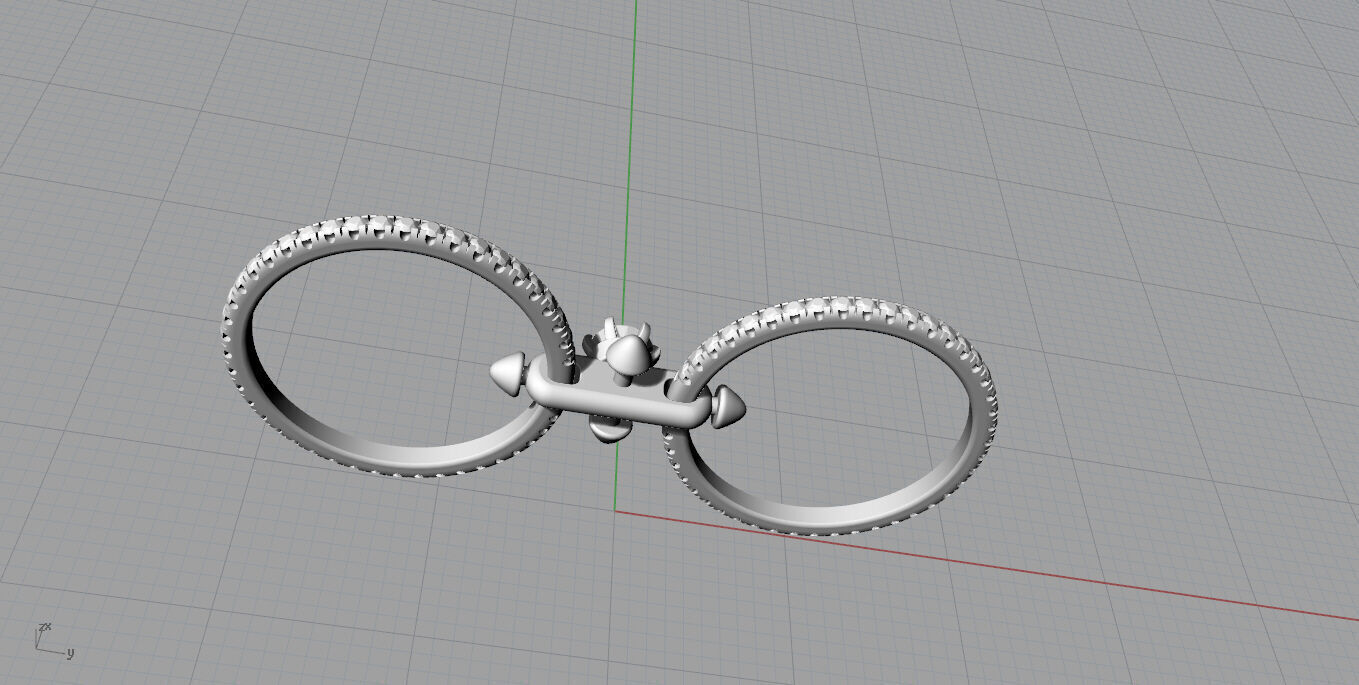Select the spiked ball atop the connector
The height and width of the screenshot is (685, 1359).
tap(627, 354)
